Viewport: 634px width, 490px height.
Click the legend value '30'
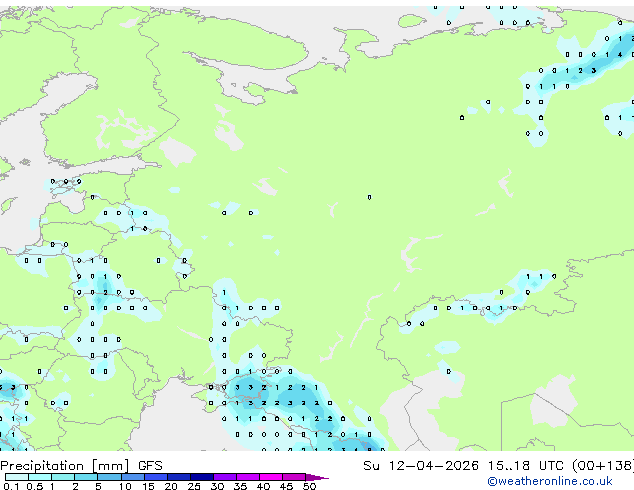pos(217,486)
